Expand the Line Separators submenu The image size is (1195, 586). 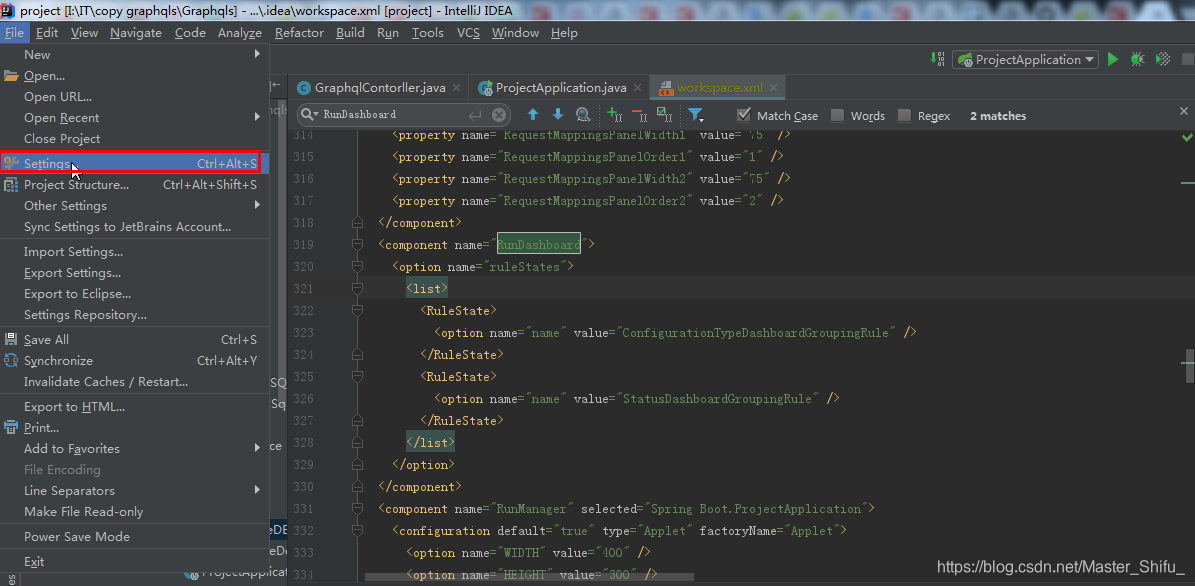coord(134,491)
